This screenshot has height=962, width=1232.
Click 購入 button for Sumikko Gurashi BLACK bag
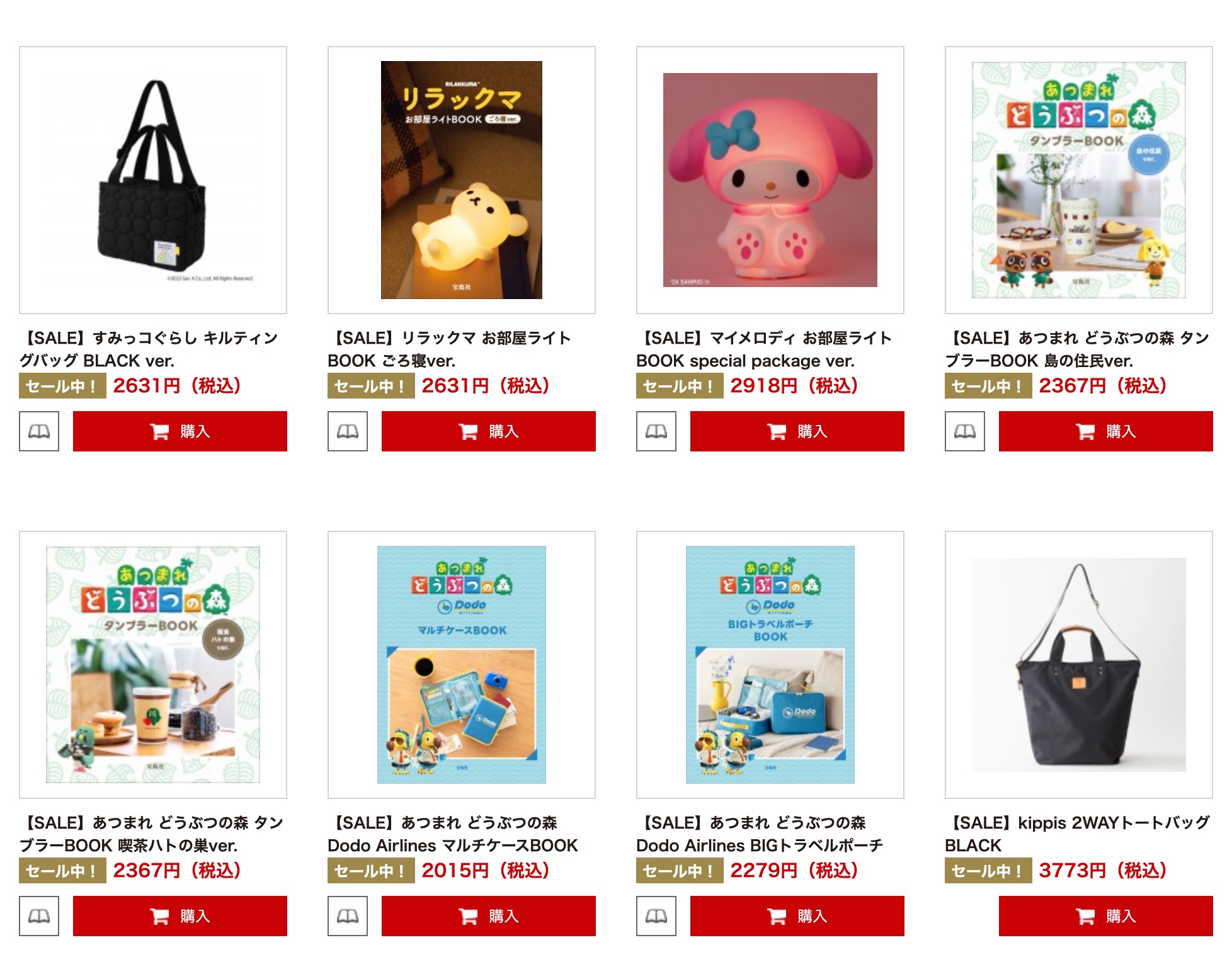[x=180, y=431]
